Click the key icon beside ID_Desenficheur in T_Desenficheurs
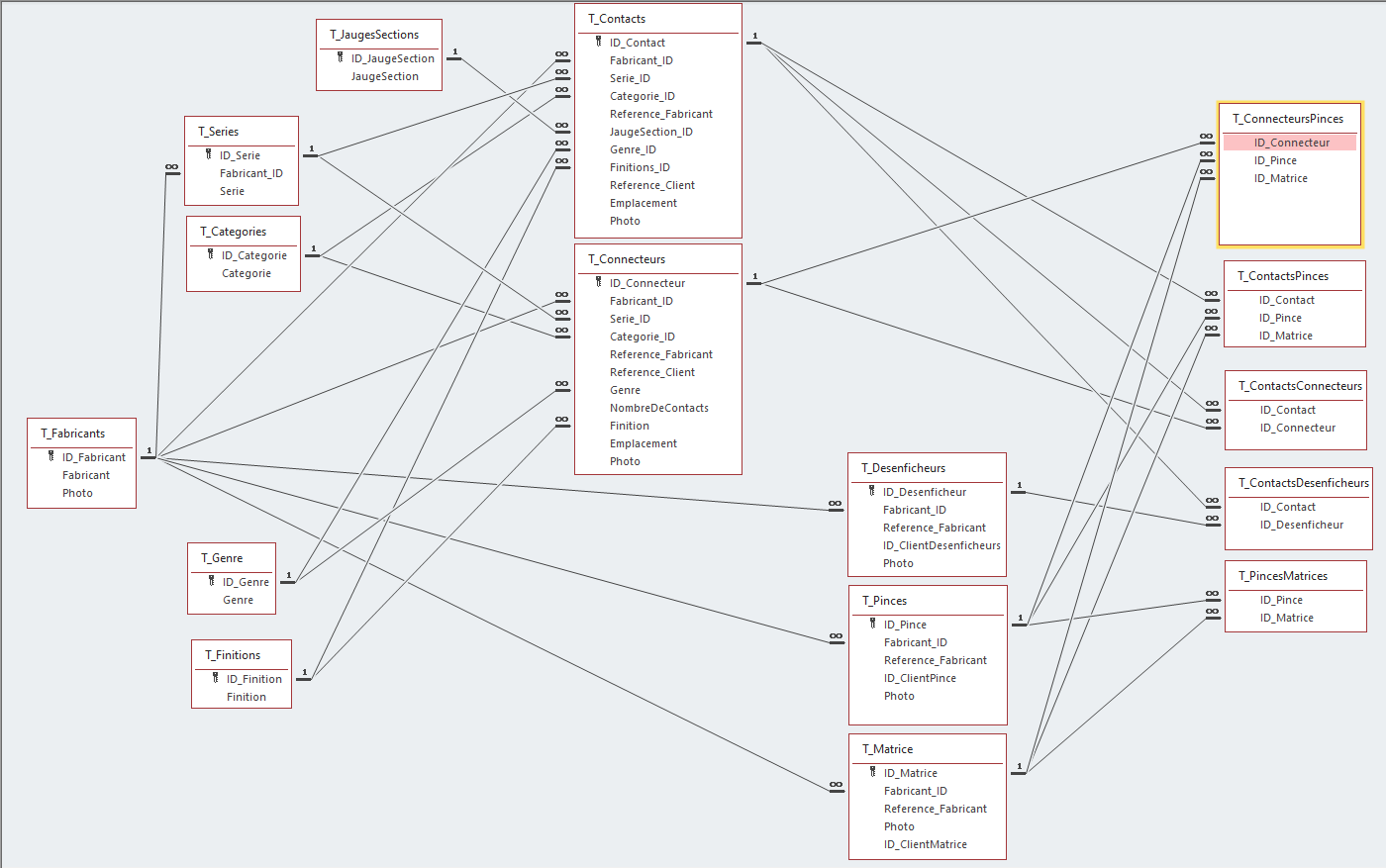The width and height of the screenshot is (1386, 868). tap(871, 491)
